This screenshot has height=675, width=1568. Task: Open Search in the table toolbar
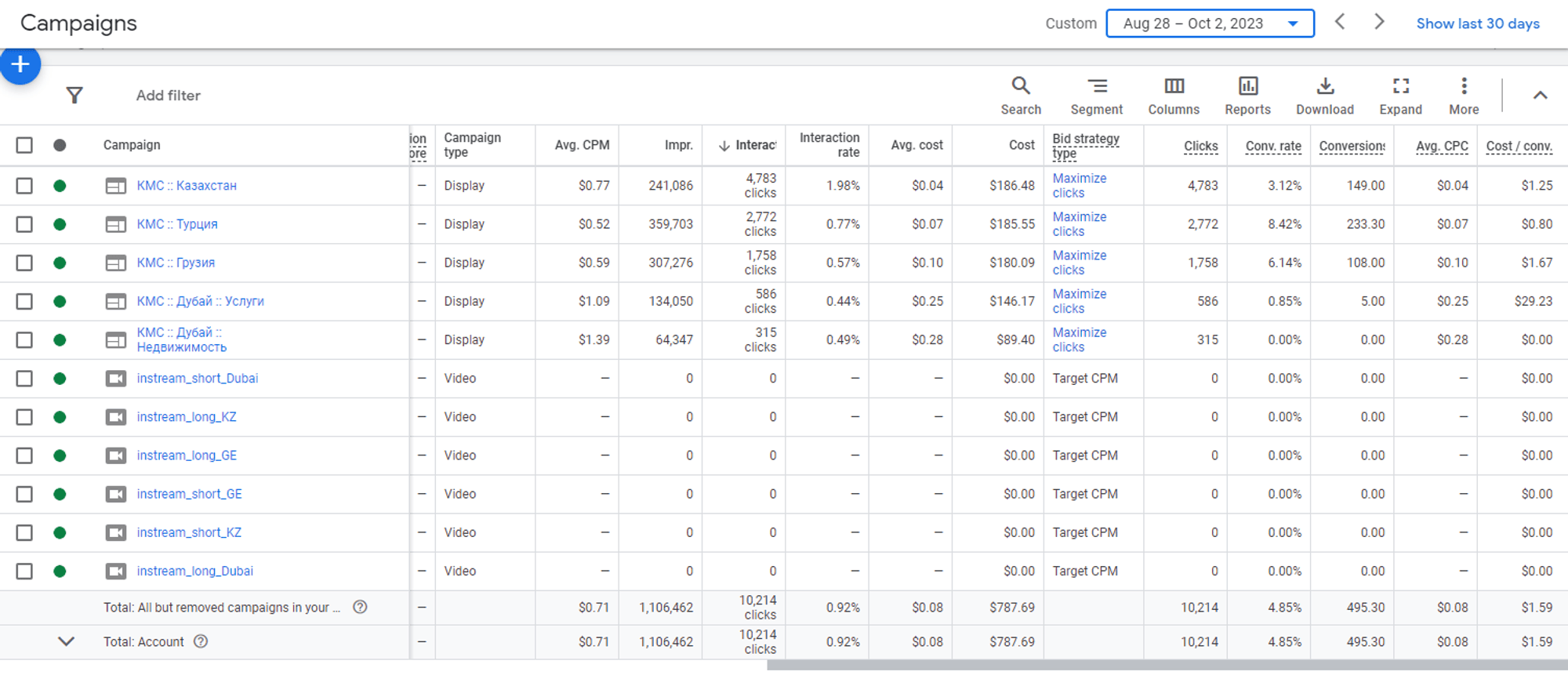[x=1021, y=96]
